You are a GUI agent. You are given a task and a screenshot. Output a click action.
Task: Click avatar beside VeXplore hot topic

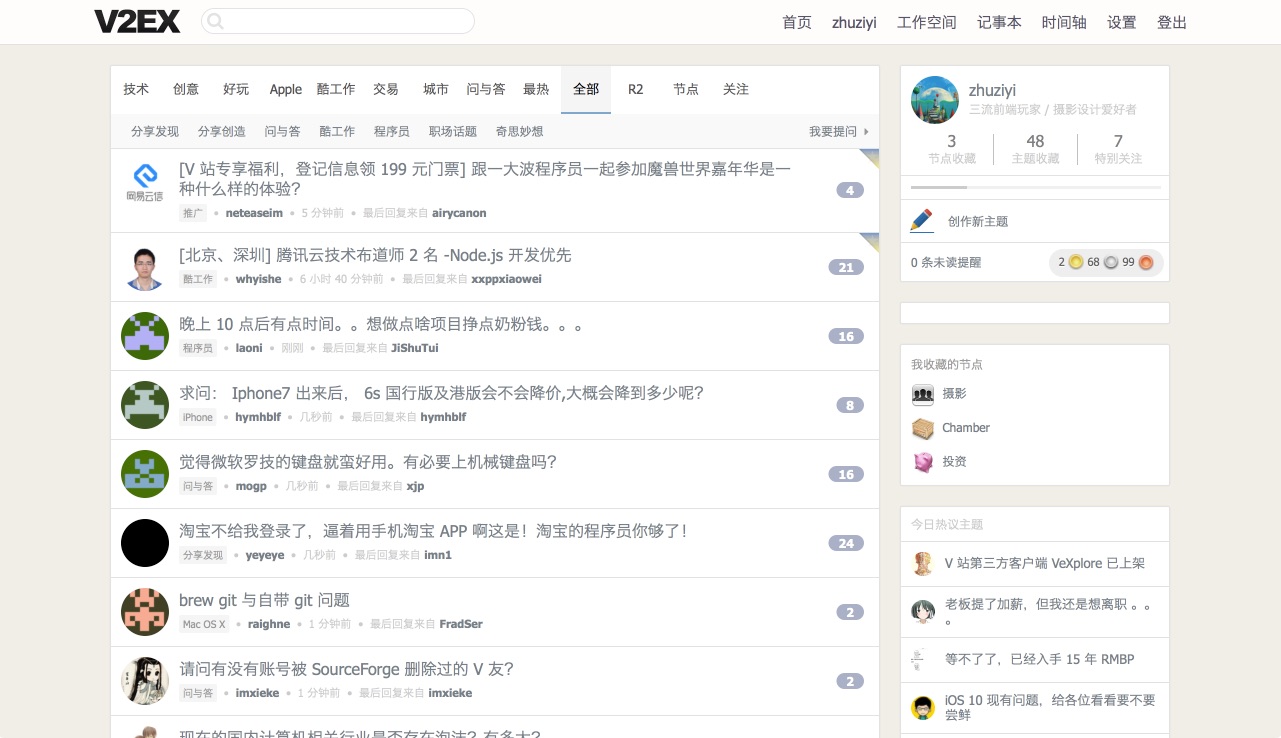923,564
